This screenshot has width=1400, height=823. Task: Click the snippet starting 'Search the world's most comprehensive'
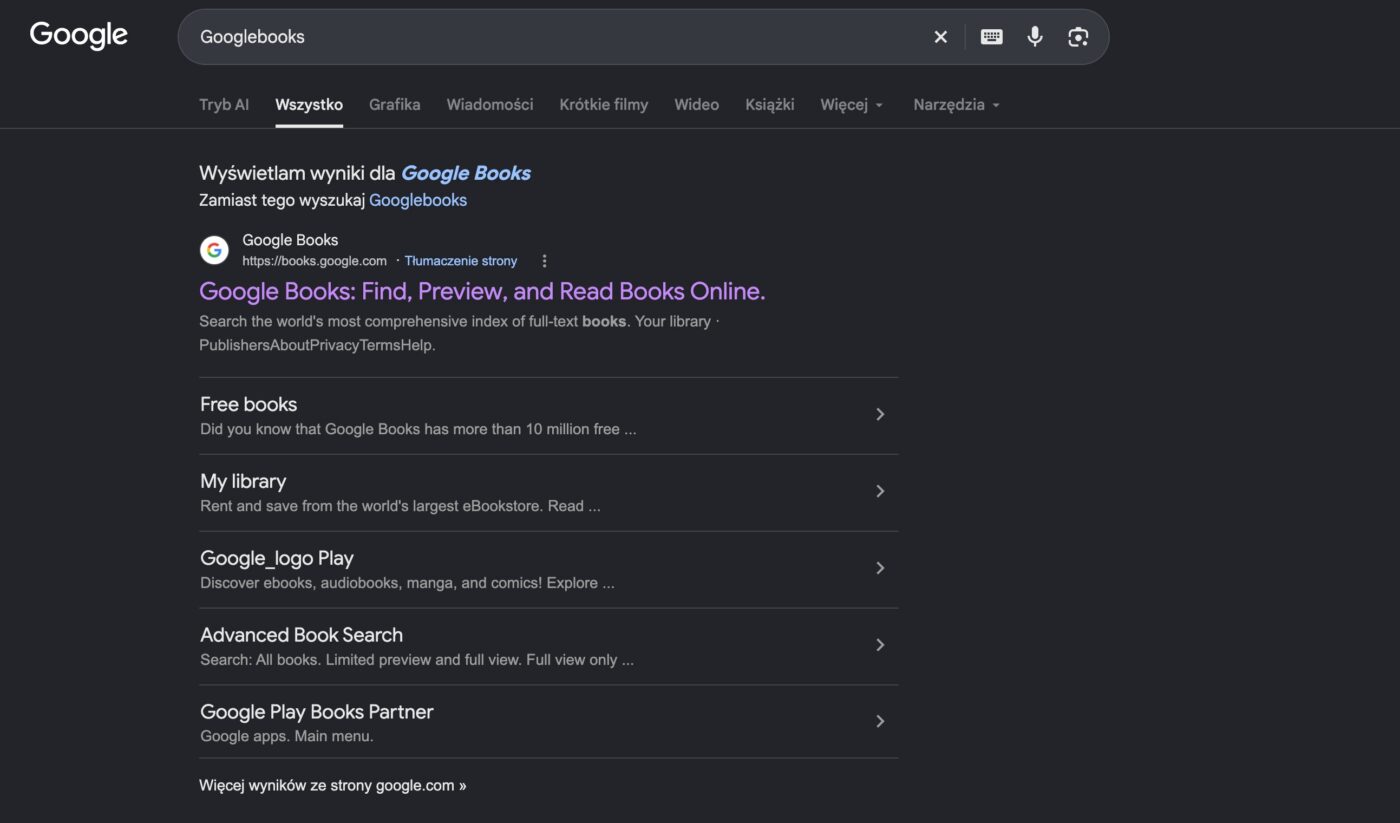point(459,333)
